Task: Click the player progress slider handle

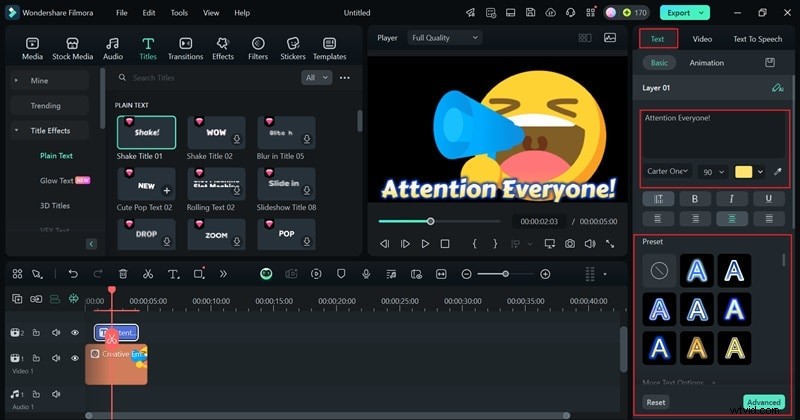Action: point(431,221)
